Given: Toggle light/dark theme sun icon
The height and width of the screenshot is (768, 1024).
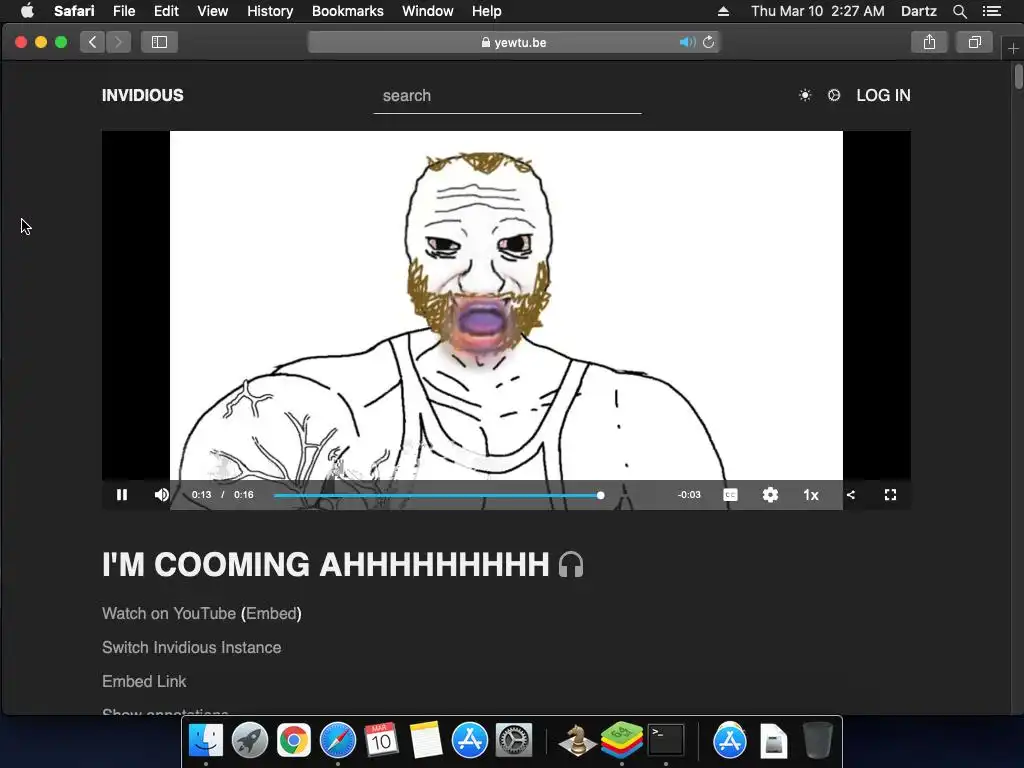Looking at the screenshot, I should coord(805,95).
